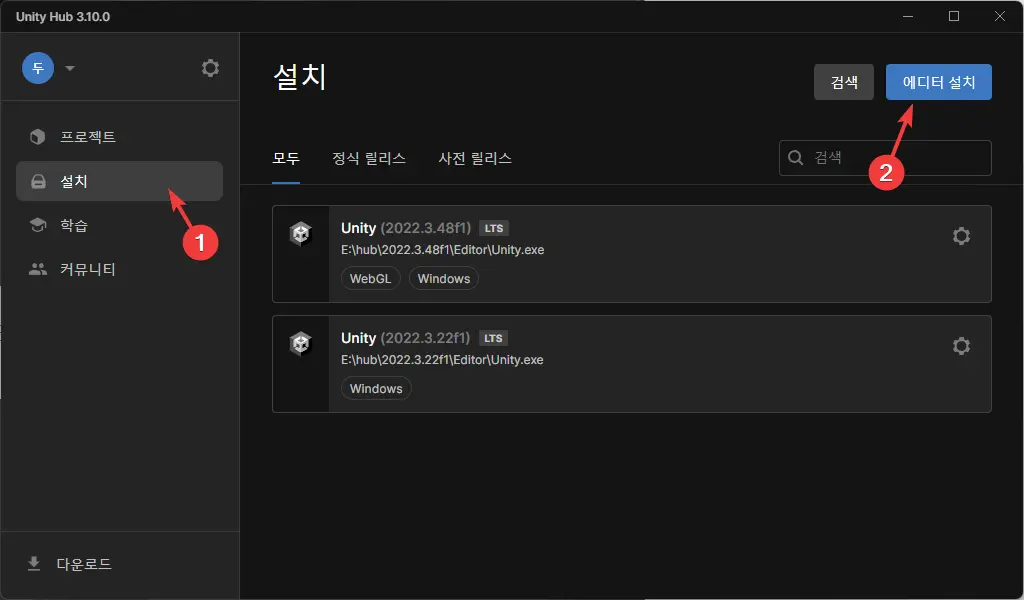Switch to the 사전 릴리스 tab
Screen dimensions: 1024x600
coord(475,159)
